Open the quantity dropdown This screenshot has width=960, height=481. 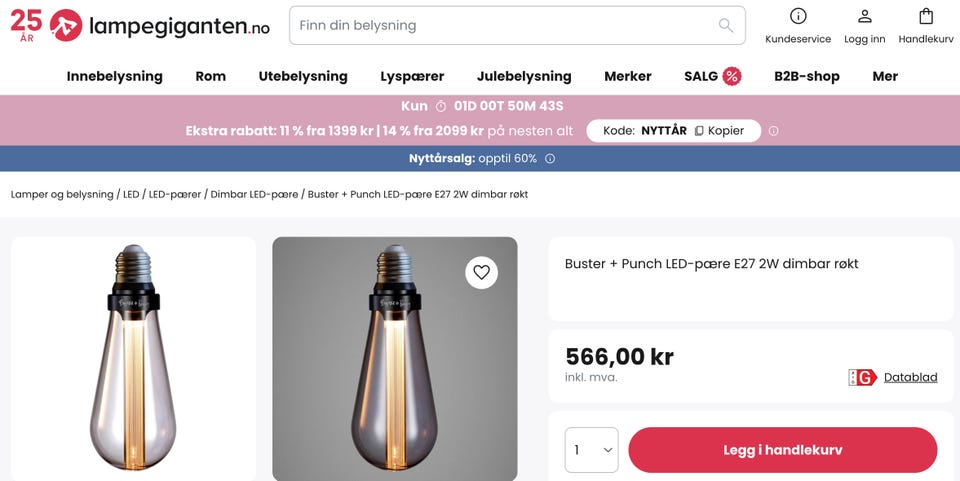pyautogui.click(x=592, y=450)
